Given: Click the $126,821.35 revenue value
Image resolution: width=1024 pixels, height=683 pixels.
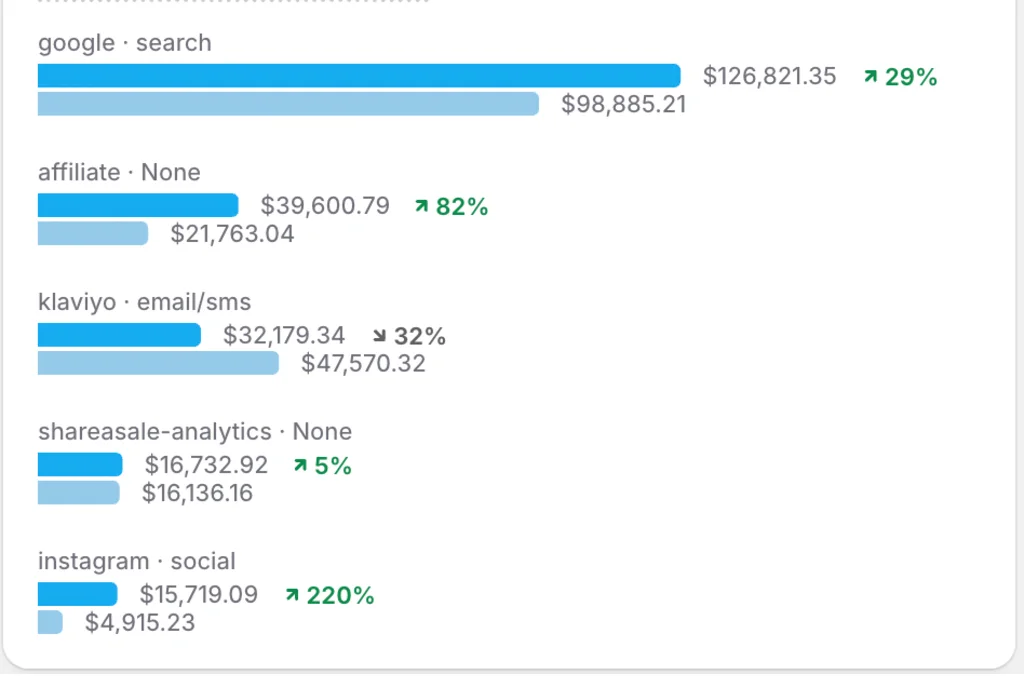Looking at the screenshot, I should tap(769, 76).
